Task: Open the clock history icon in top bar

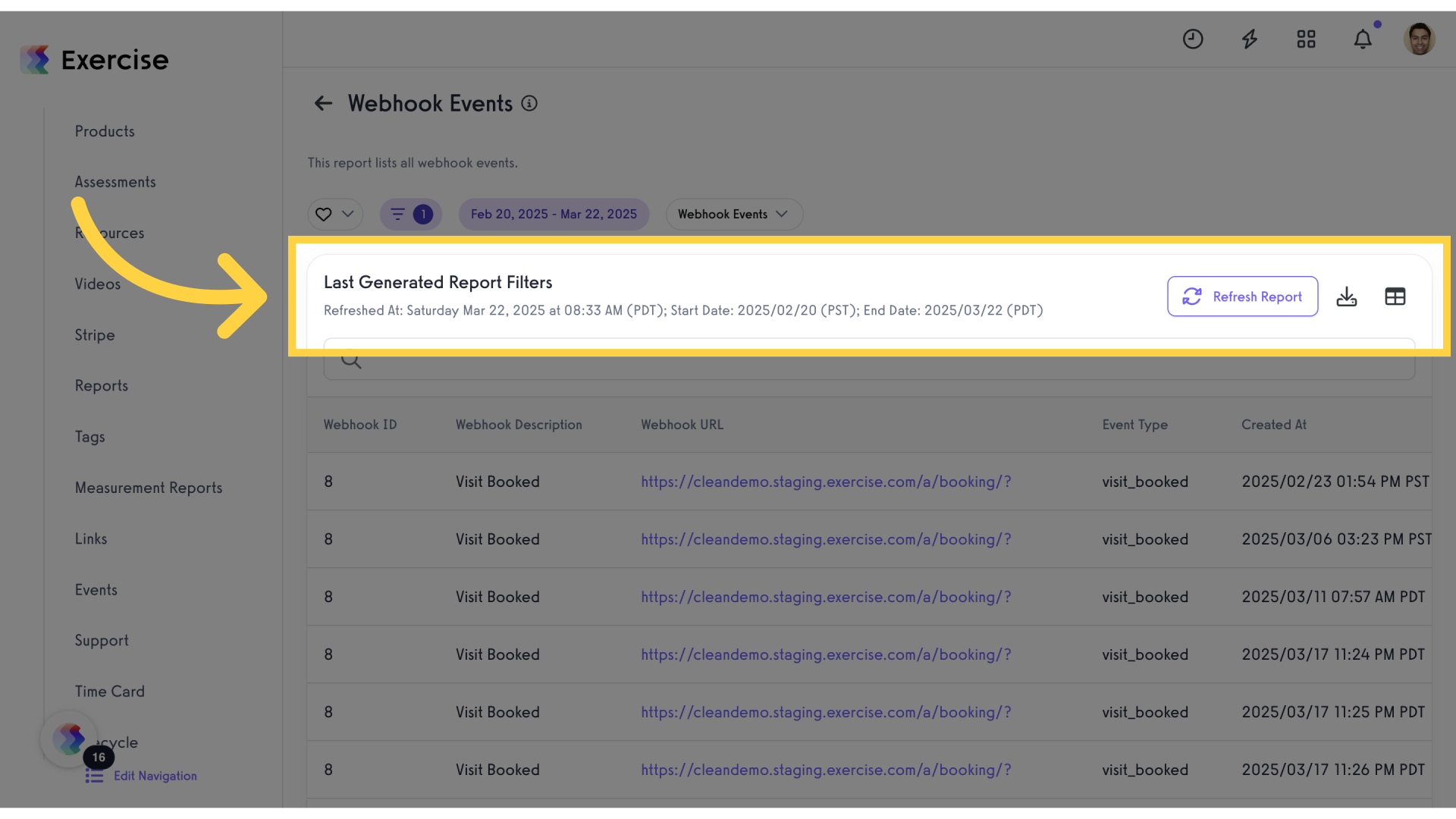Action: tap(1193, 39)
